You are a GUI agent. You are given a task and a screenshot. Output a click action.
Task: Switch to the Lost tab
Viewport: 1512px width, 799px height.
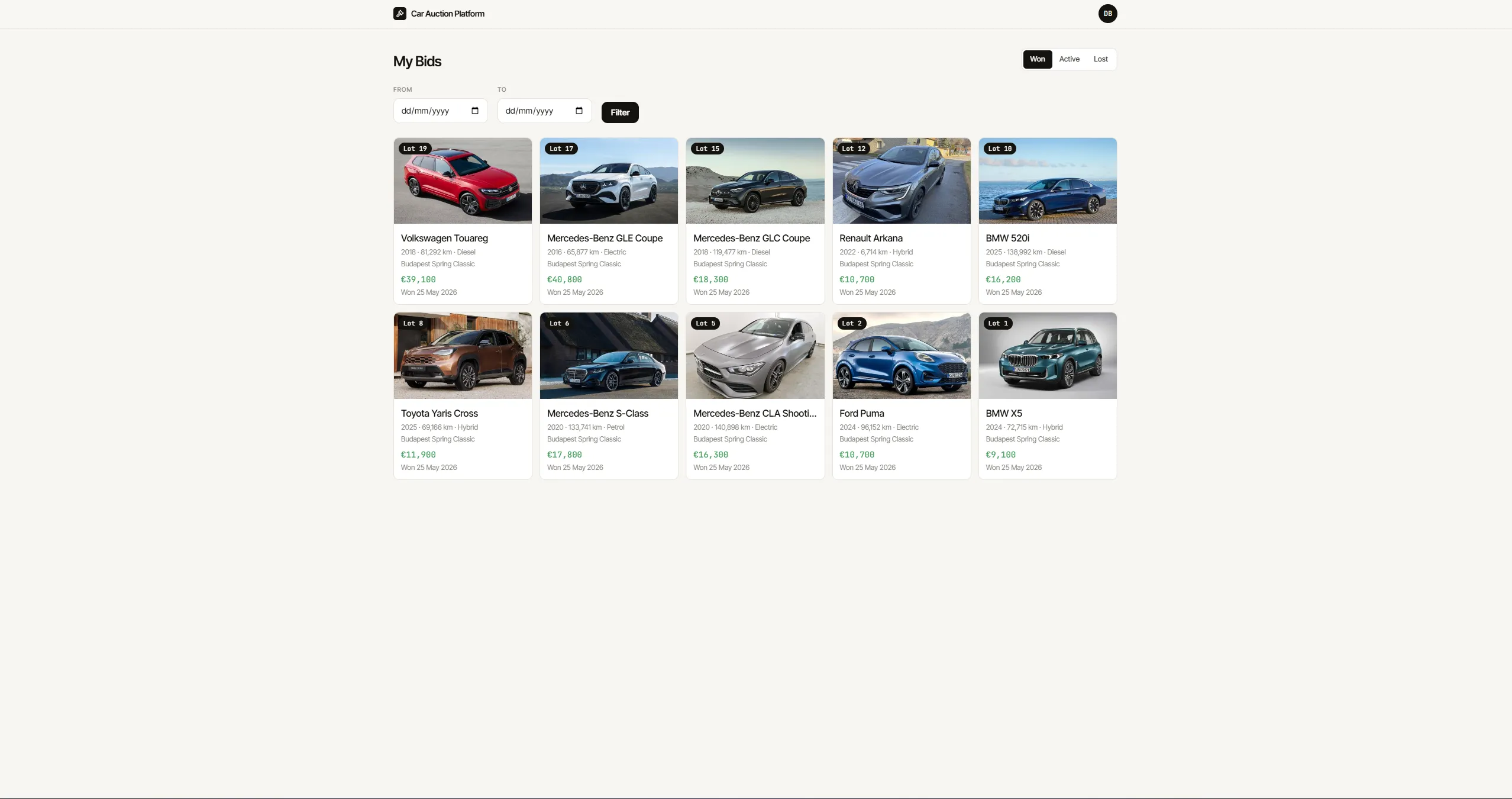click(x=1100, y=59)
